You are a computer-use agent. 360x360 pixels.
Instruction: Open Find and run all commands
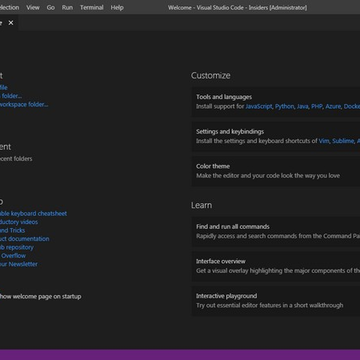coord(276,231)
